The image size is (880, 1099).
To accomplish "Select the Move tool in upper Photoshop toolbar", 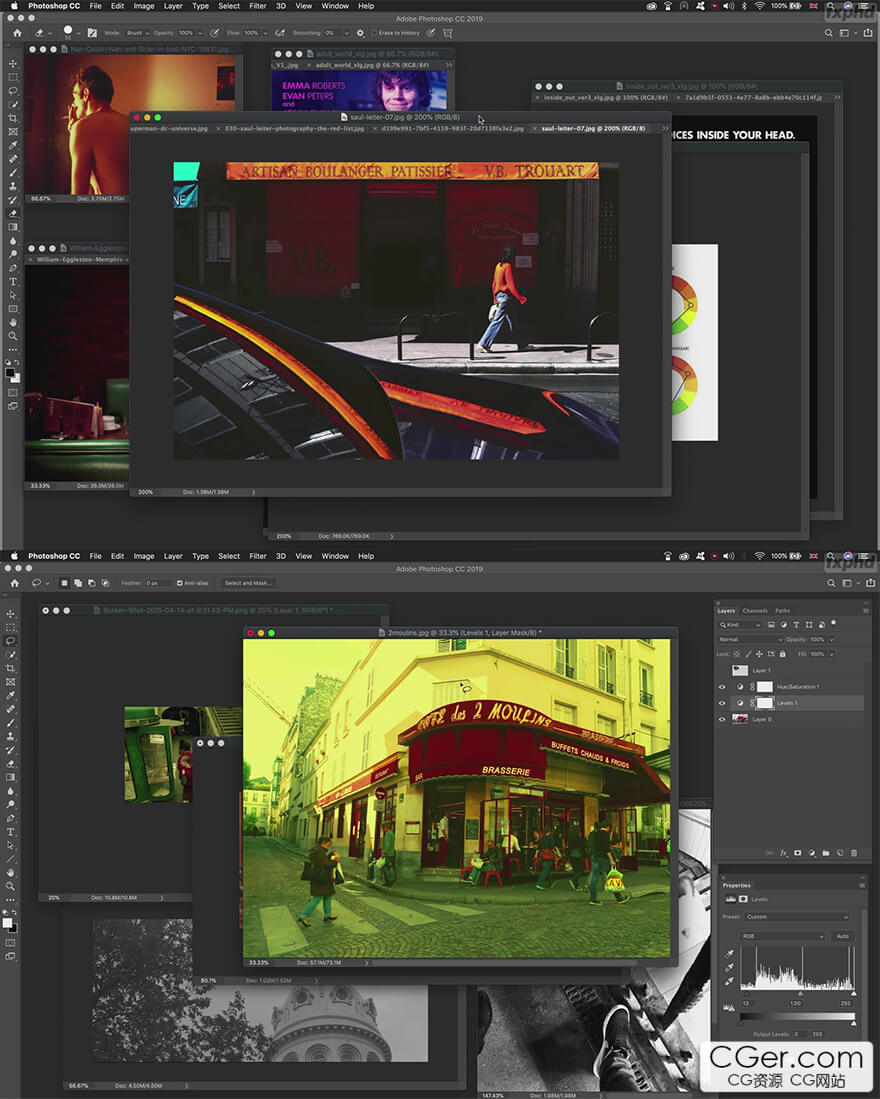I will click(x=13, y=64).
